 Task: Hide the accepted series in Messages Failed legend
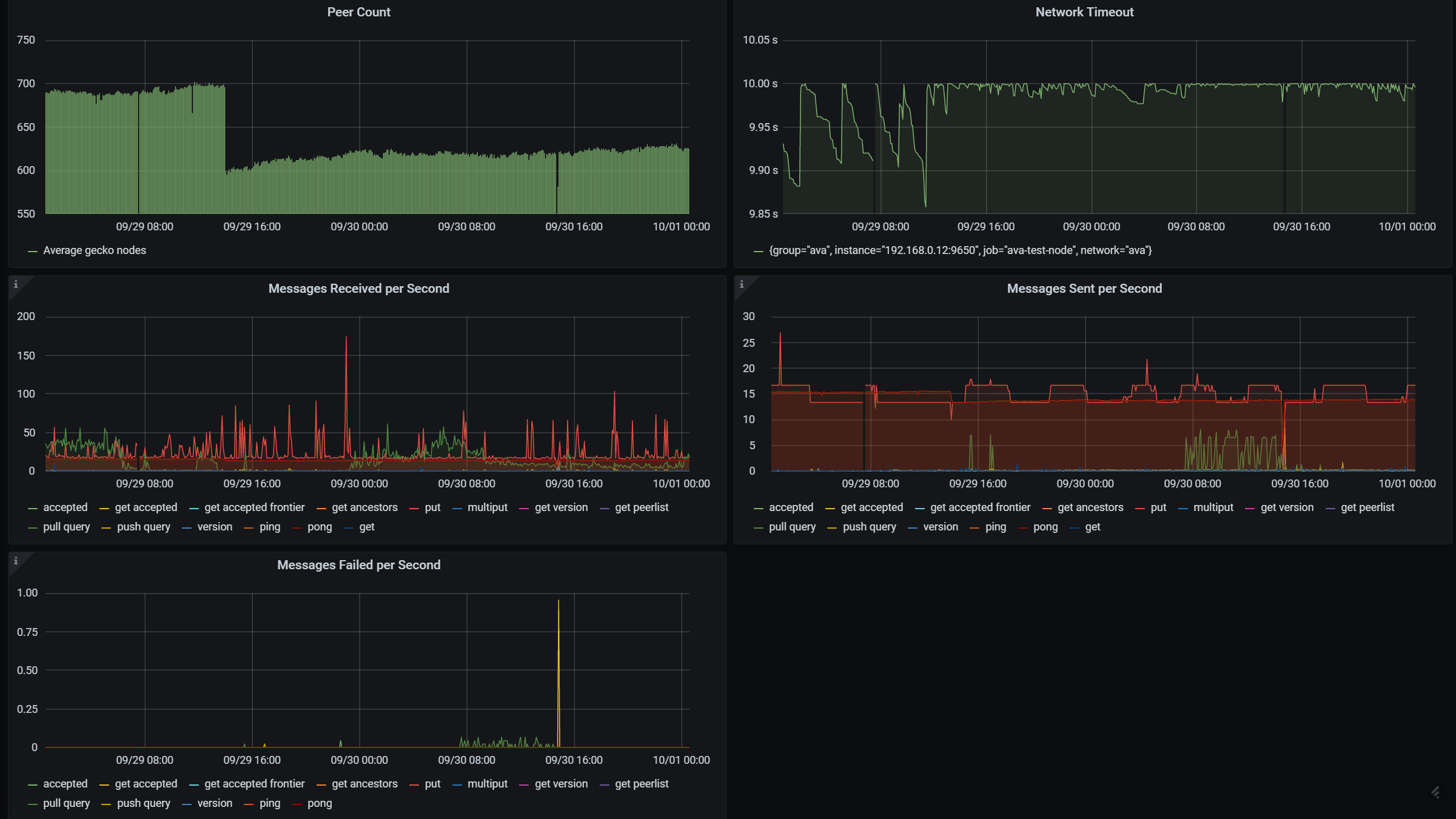click(65, 784)
